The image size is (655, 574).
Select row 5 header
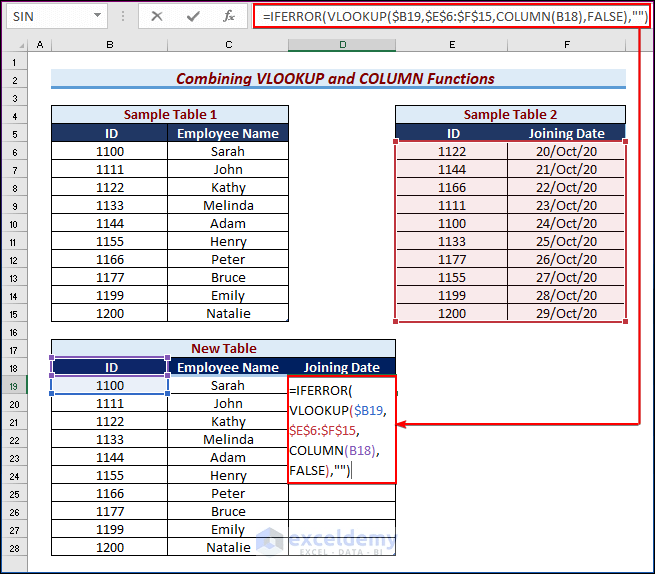pyautogui.click(x=15, y=135)
